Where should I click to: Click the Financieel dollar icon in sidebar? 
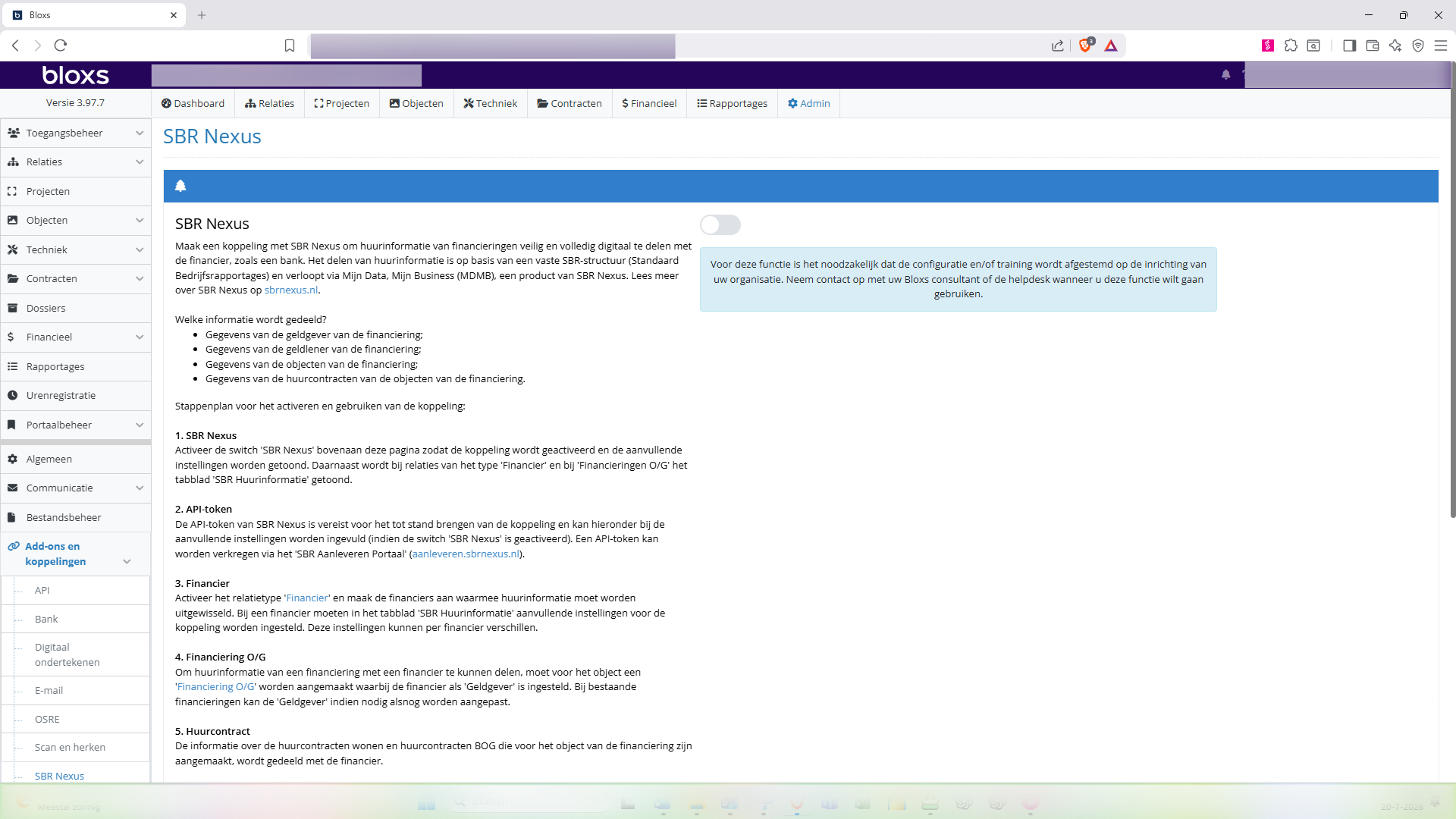click(11, 337)
